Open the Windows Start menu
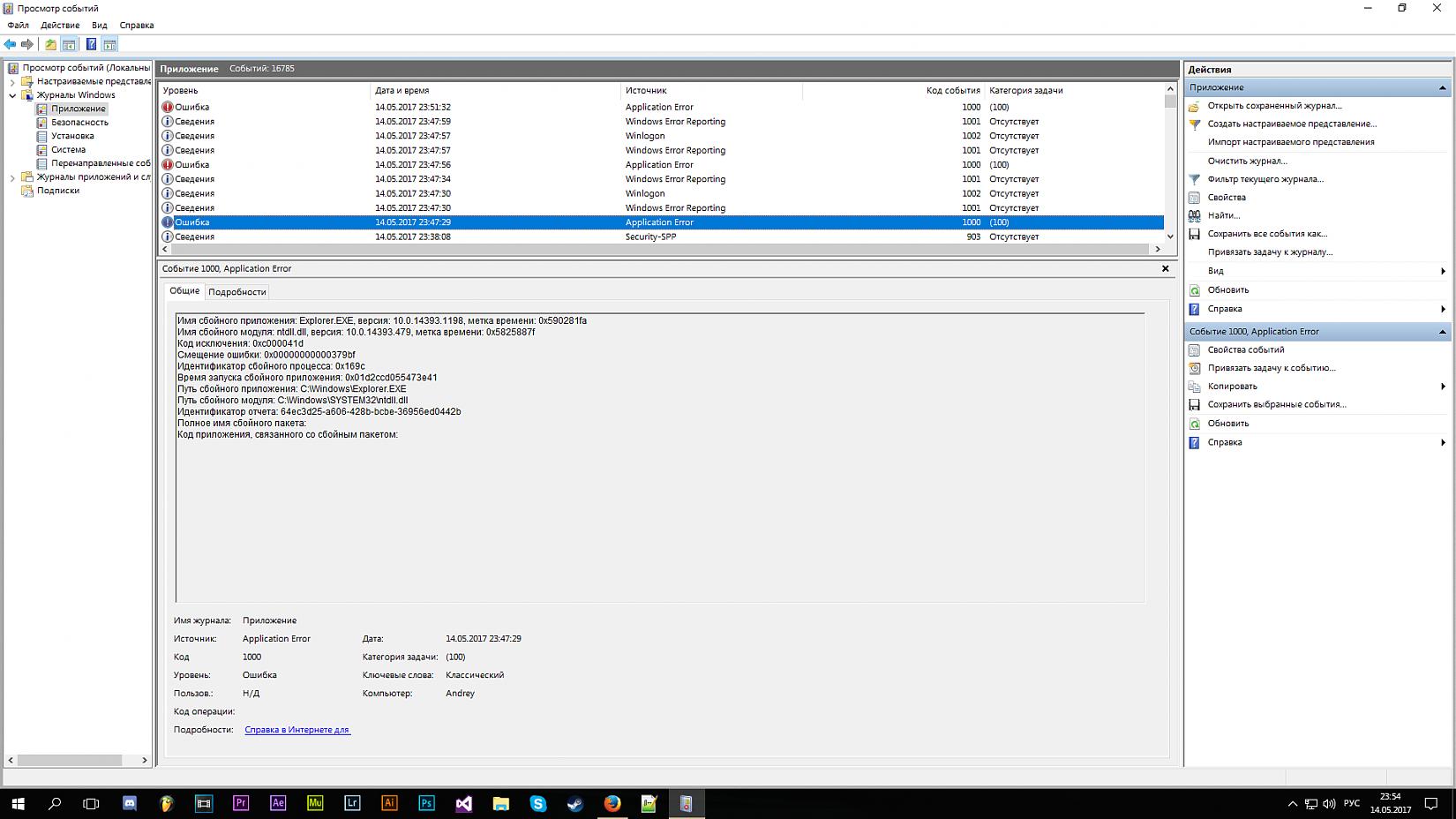This screenshot has height=819, width=1456. tap(18, 803)
